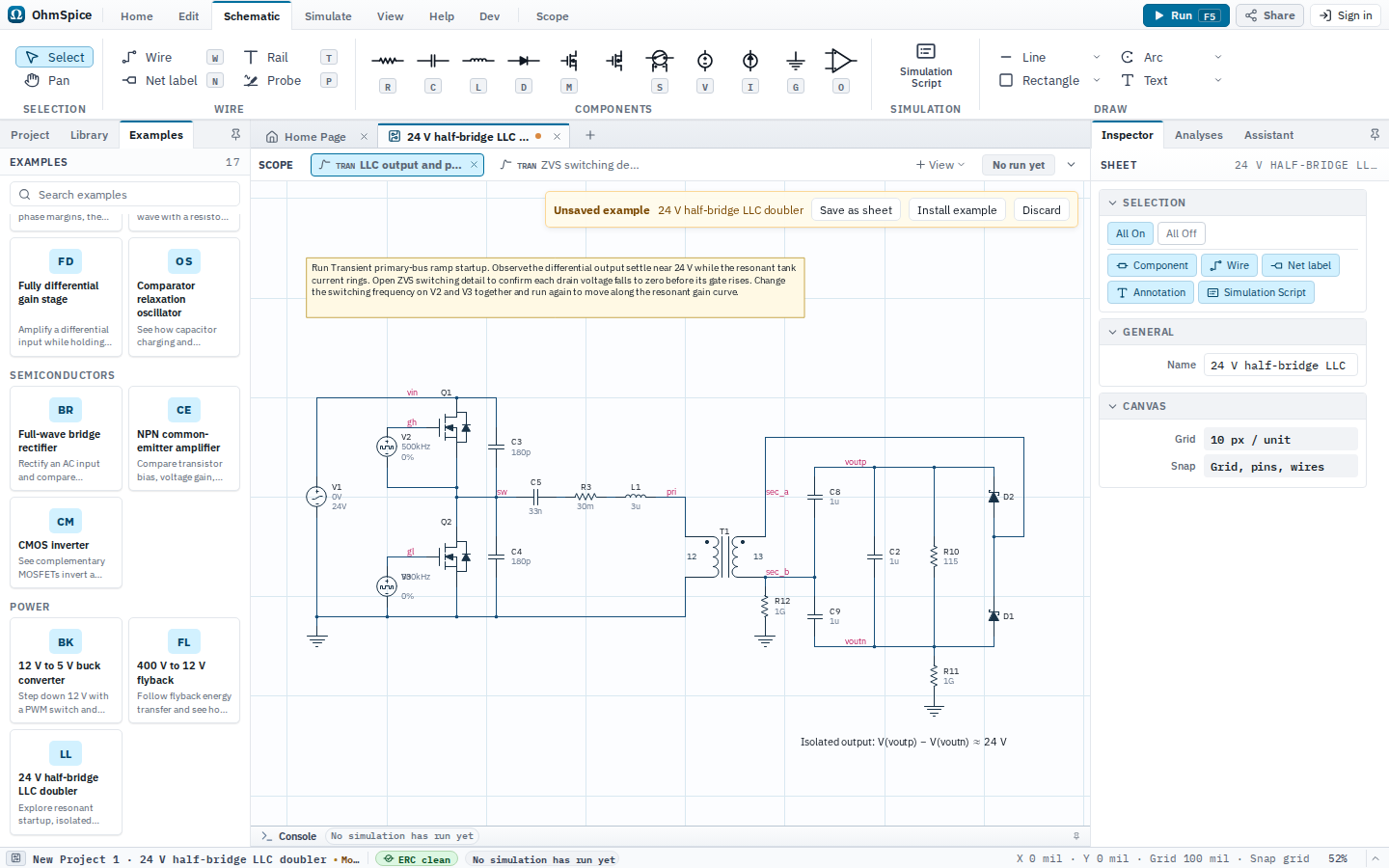
Task: Activate the Select tool
Action: tap(55, 57)
